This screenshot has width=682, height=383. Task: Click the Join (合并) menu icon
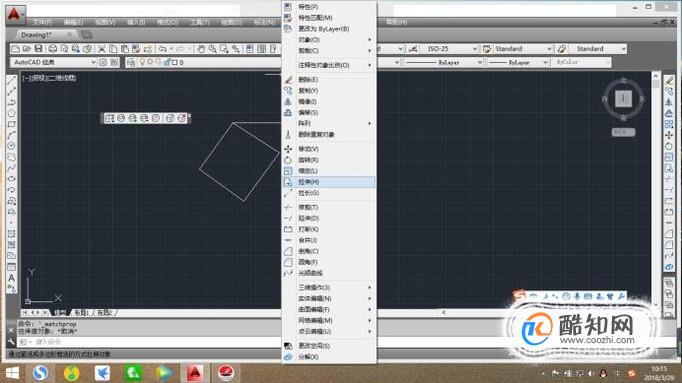(x=288, y=240)
